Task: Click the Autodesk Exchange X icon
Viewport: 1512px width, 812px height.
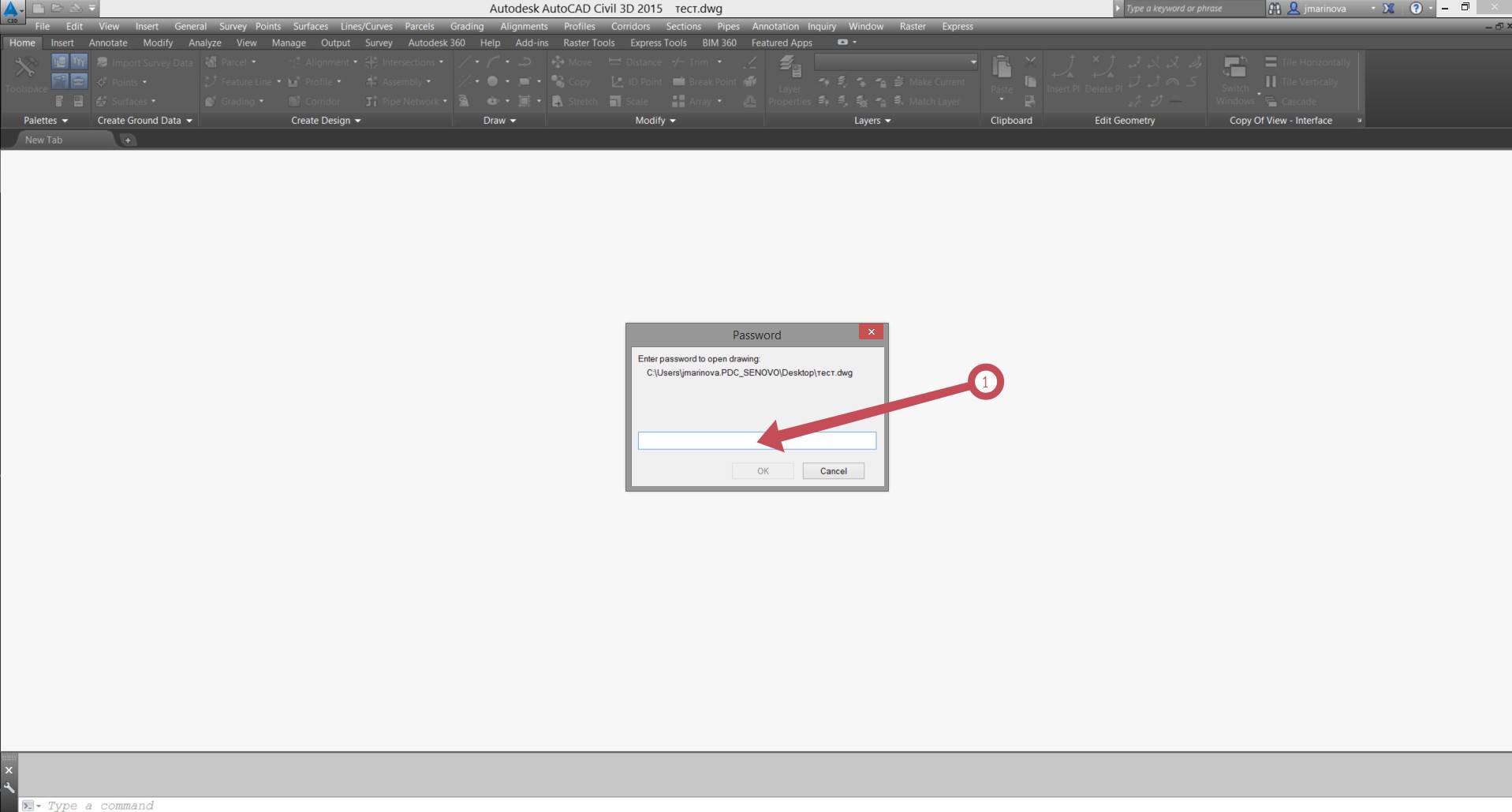Action: click(x=1389, y=9)
